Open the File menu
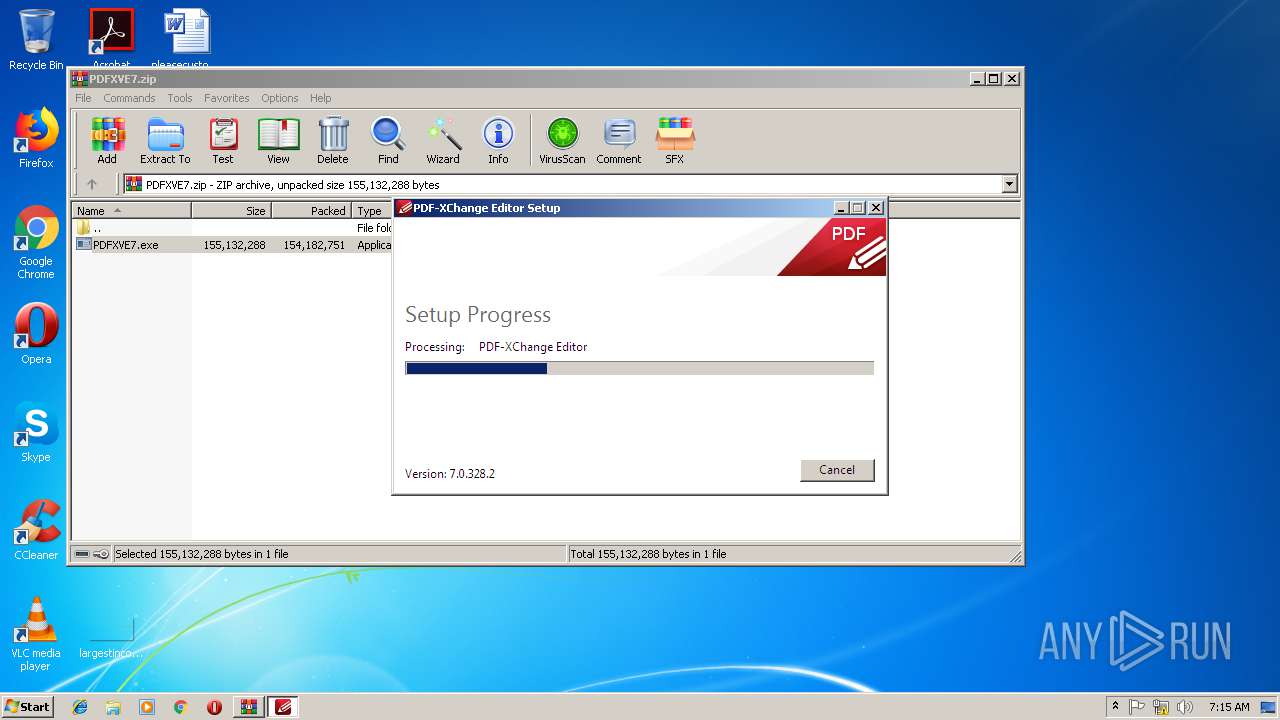1280x720 pixels. coord(83,98)
